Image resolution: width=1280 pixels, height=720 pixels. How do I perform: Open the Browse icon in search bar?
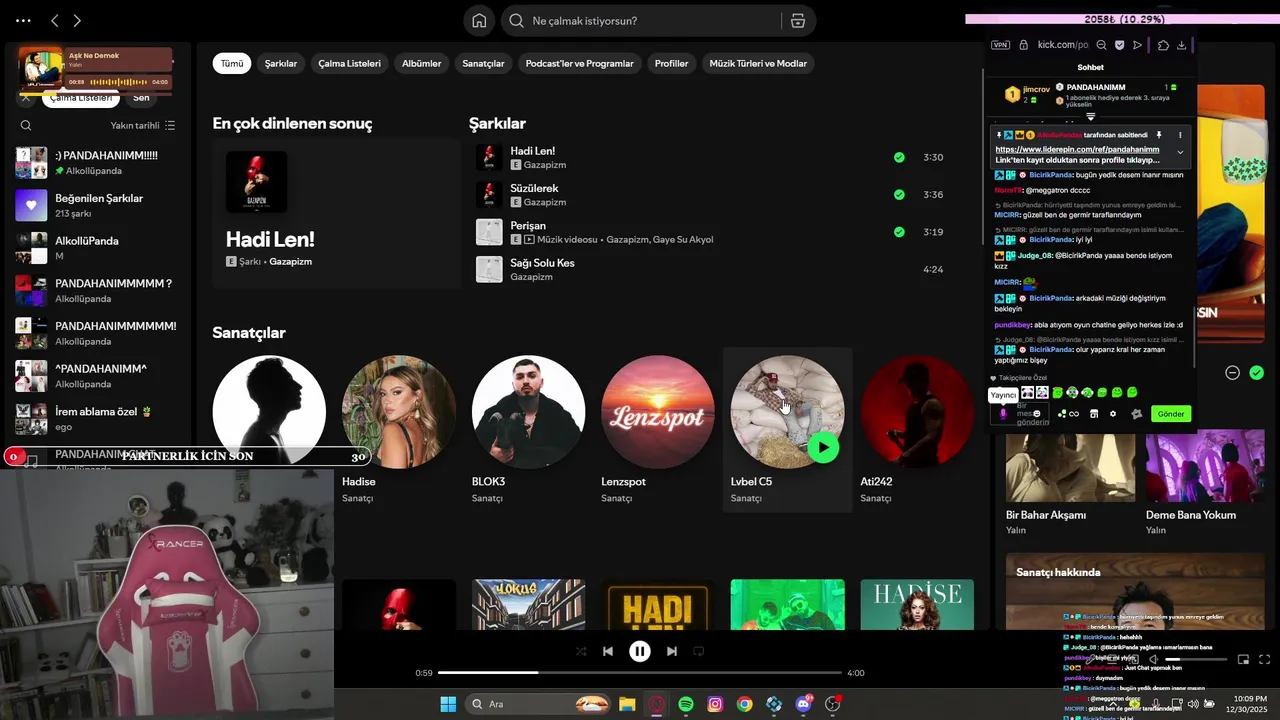(x=798, y=21)
